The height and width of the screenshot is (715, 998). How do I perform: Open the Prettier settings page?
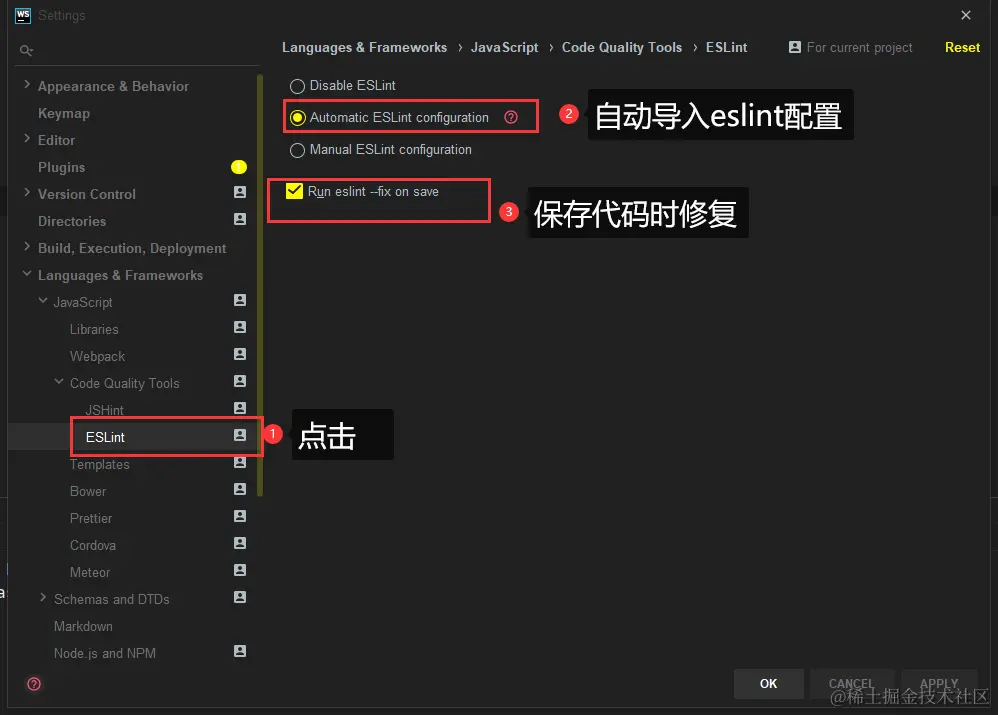point(91,518)
